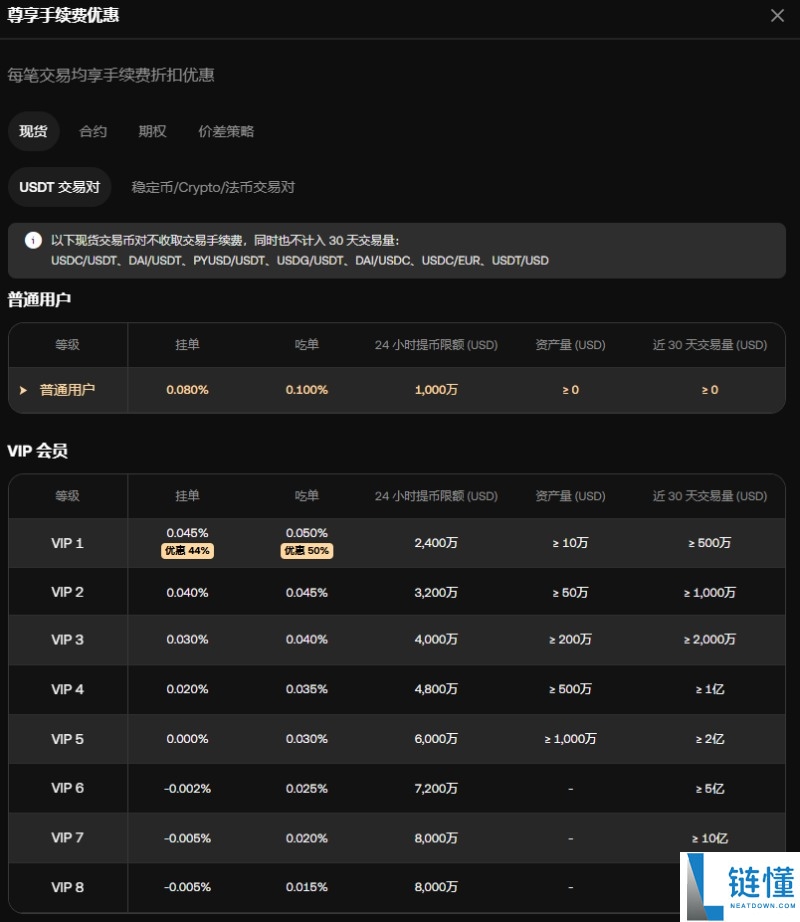The height and width of the screenshot is (922, 800).
Task: Select the USDT 交易对 sub-tab
Action: pyautogui.click(x=59, y=187)
